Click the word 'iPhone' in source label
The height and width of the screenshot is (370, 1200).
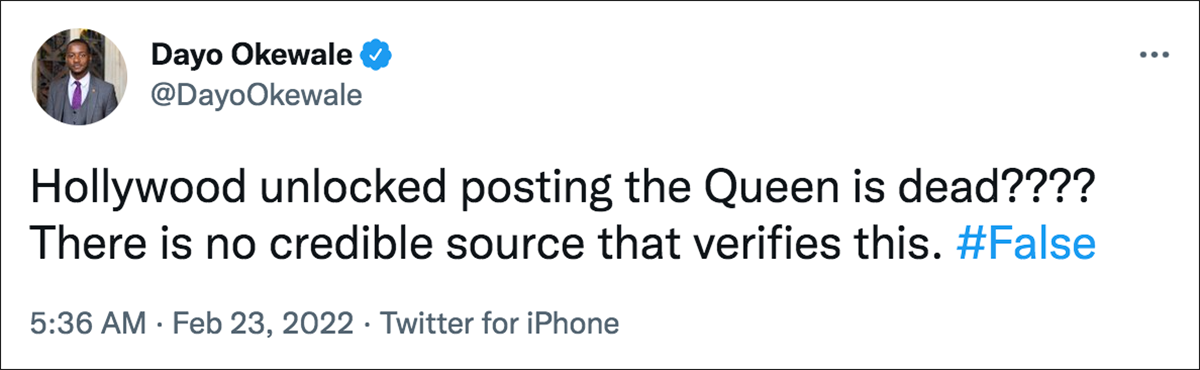click(x=579, y=324)
